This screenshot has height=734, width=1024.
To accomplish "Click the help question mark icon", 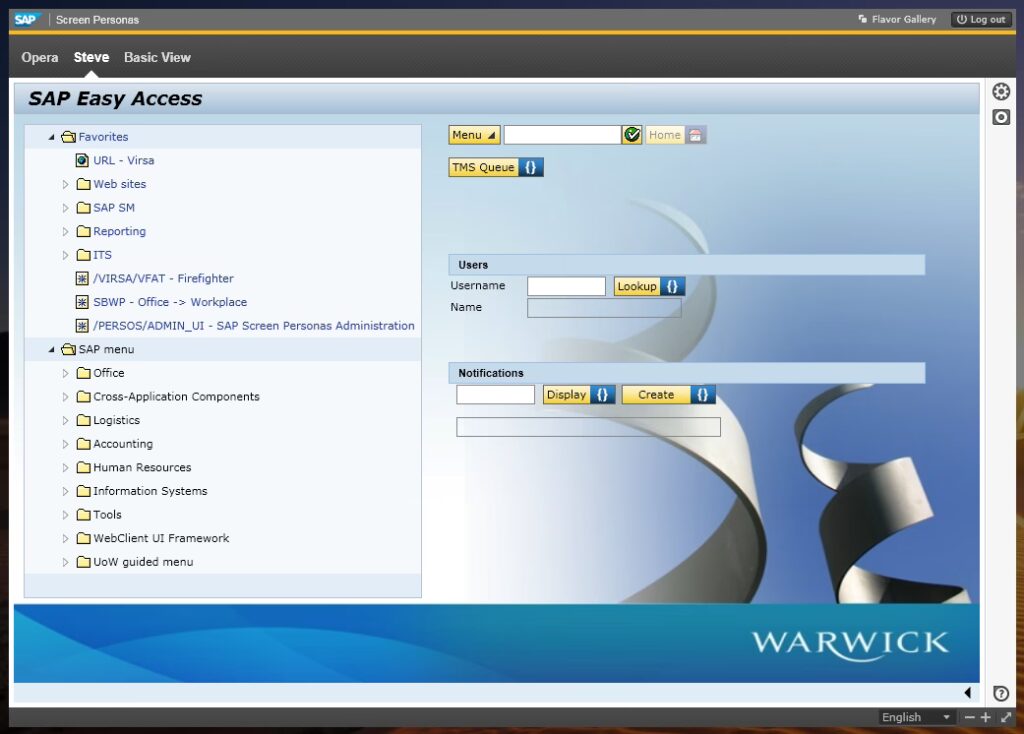I will tap(1001, 693).
